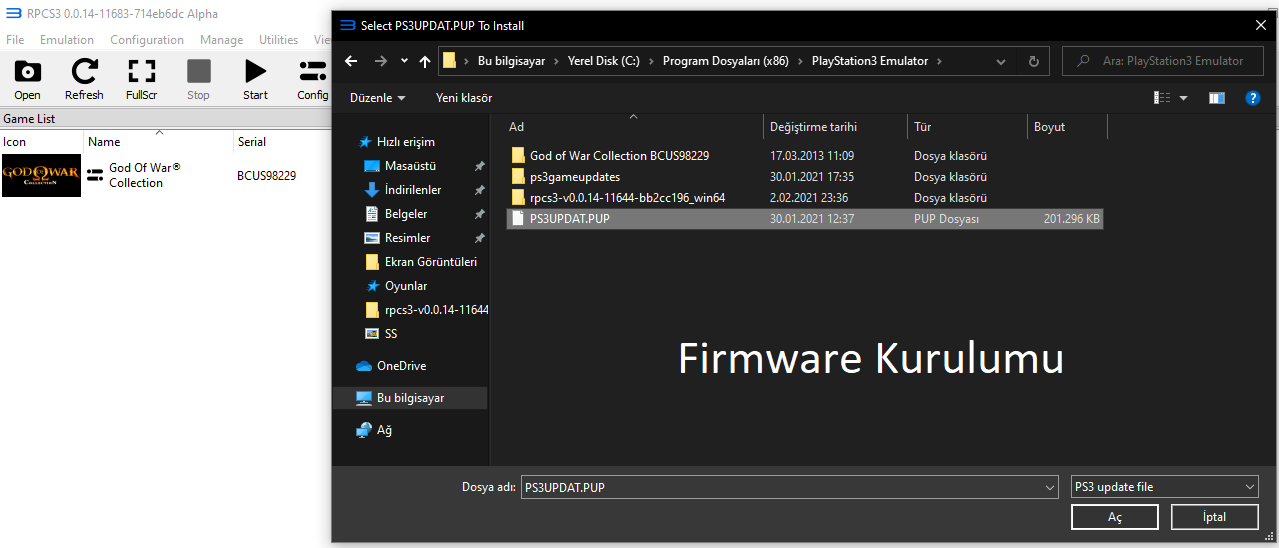Screen dimensions: 1279x548
Task: Open the Manage menu
Action: pos(221,40)
